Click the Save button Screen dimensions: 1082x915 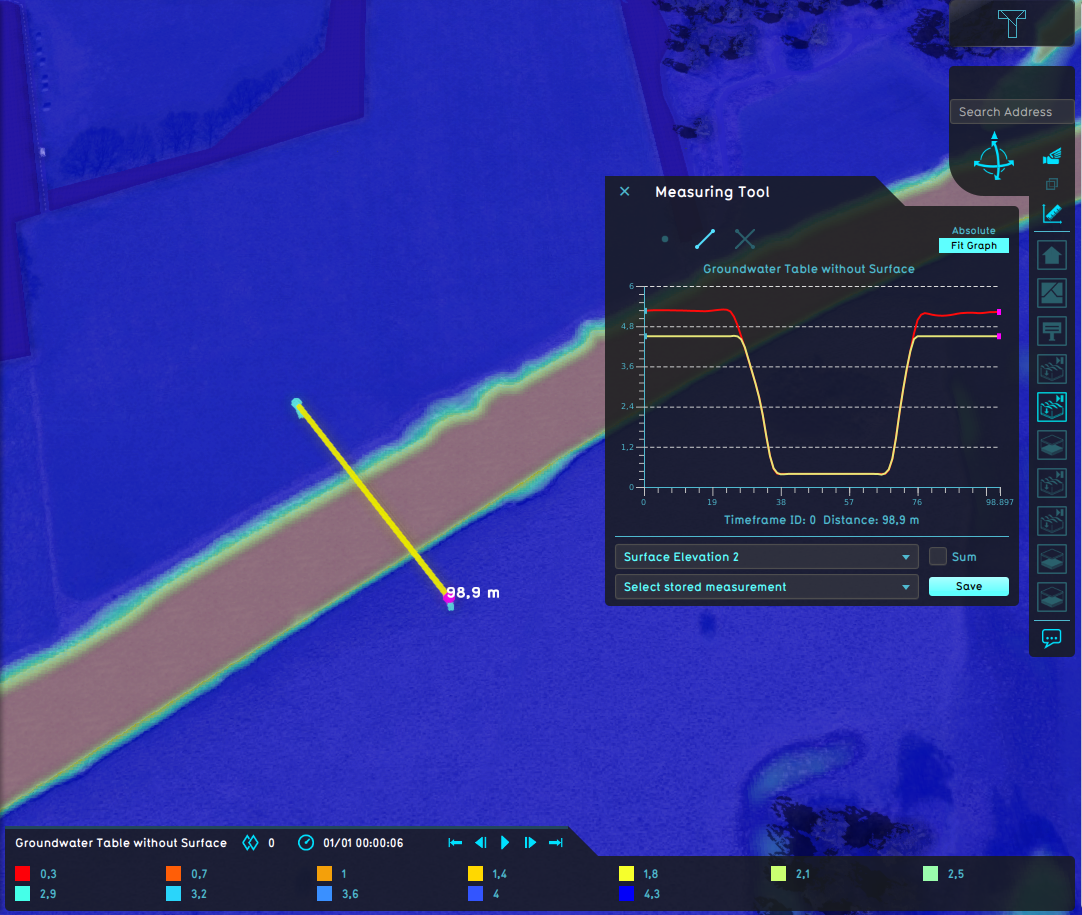click(968, 587)
